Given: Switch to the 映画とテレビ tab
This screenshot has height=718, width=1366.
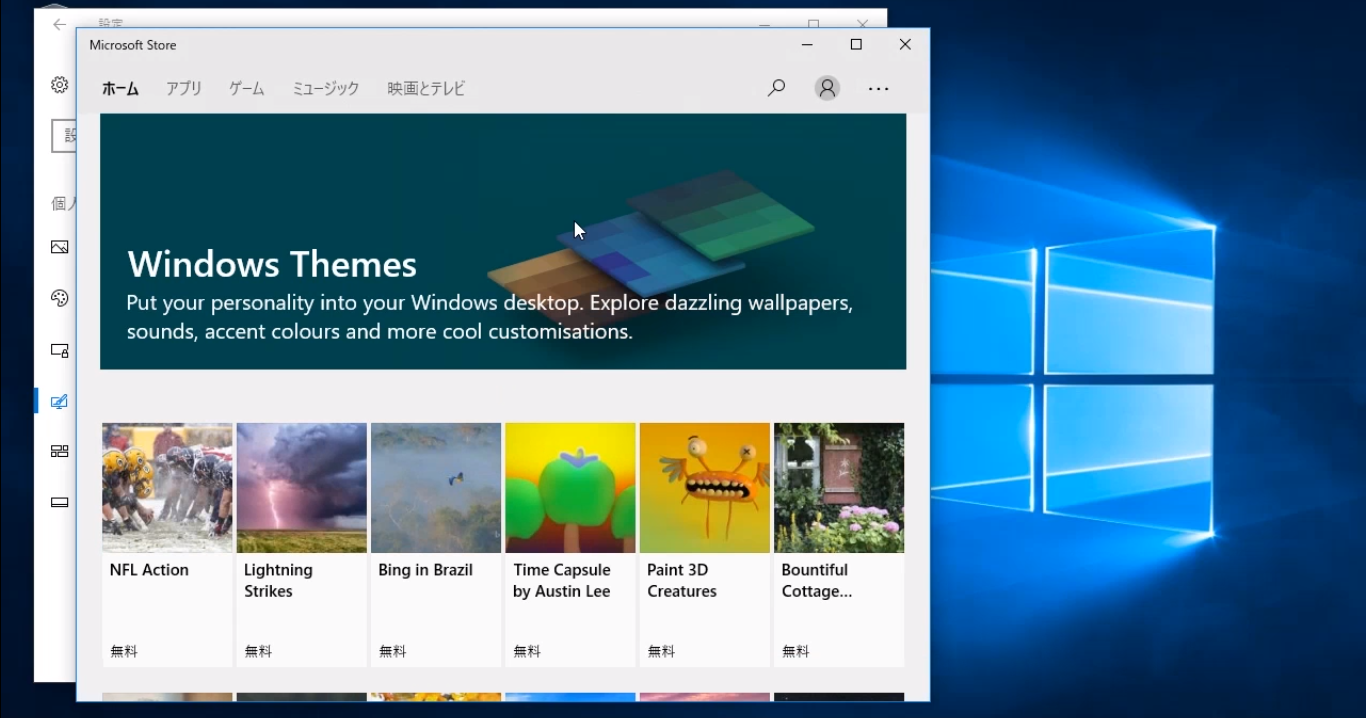Looking at the screenshot, I should pyautogui.click(x=426, y=88).
